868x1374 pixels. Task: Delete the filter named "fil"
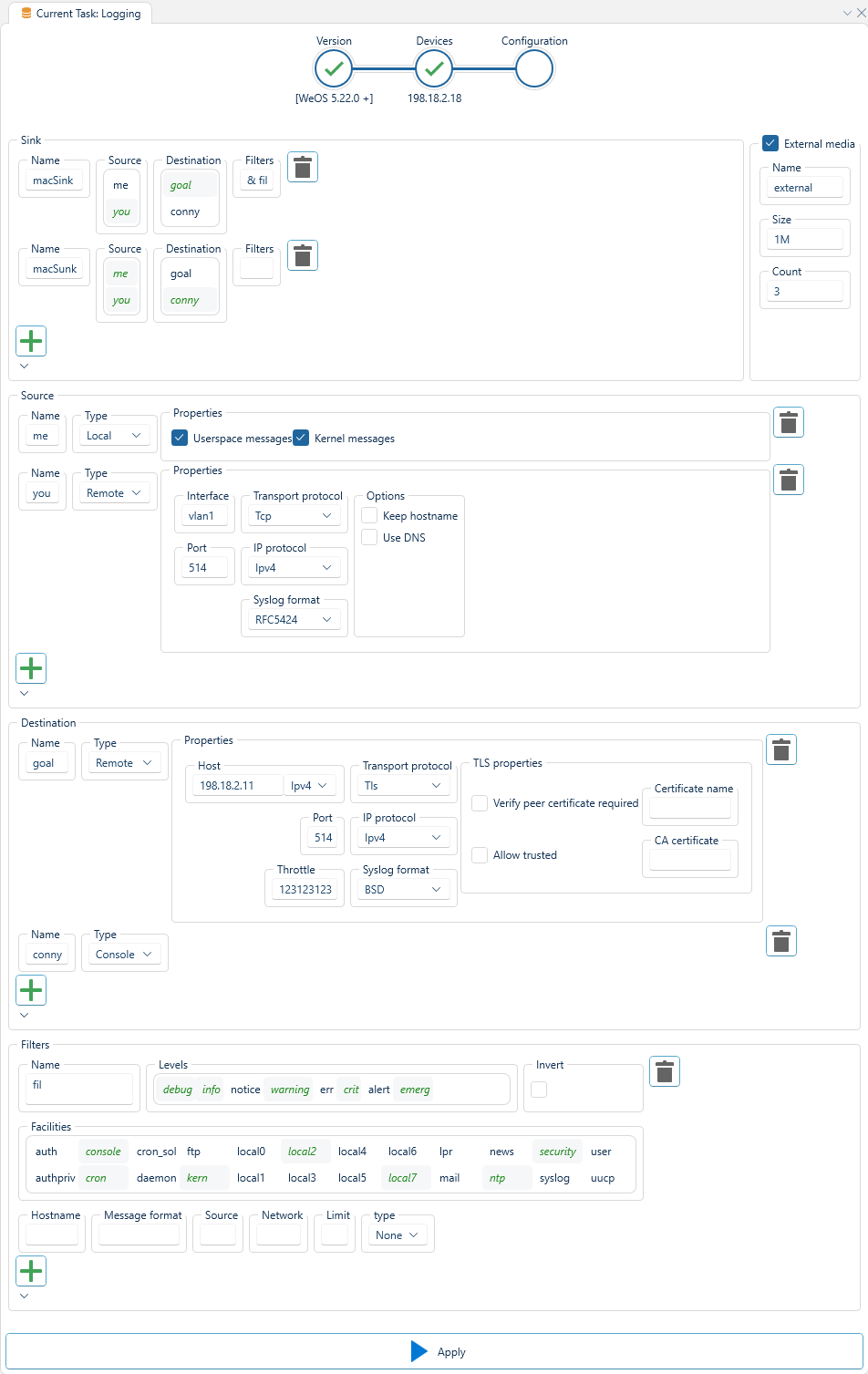(x=664, y=1070)
